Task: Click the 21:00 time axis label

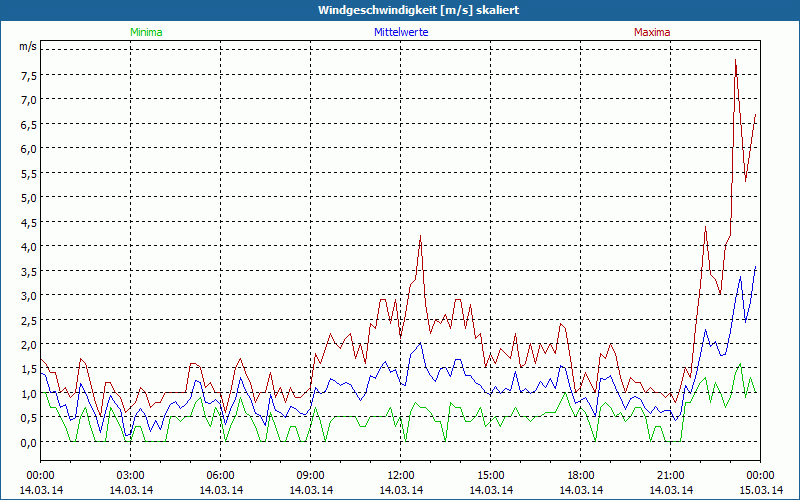Action: (670, 476)
